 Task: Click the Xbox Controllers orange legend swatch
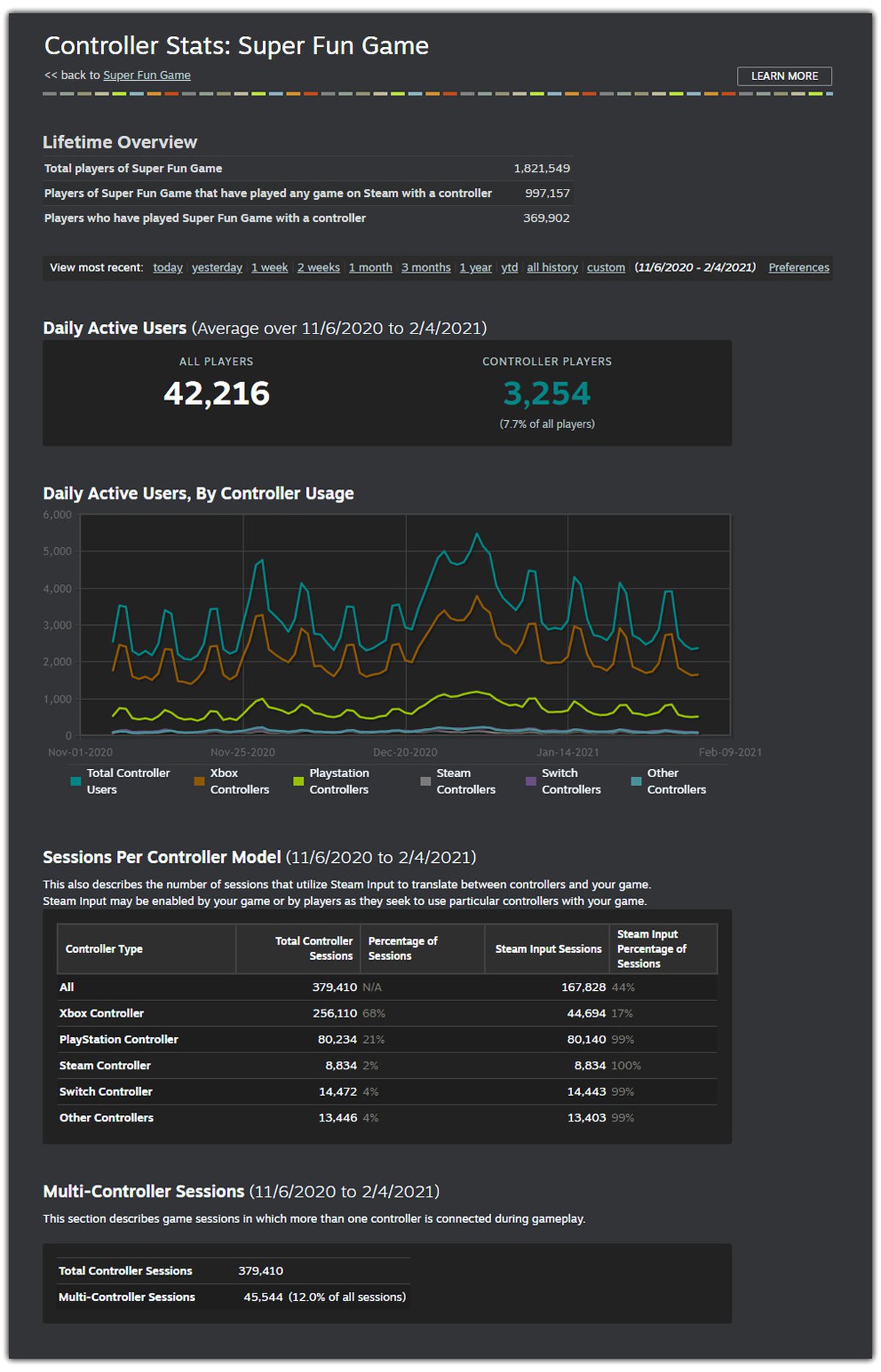tap(199, 781)
